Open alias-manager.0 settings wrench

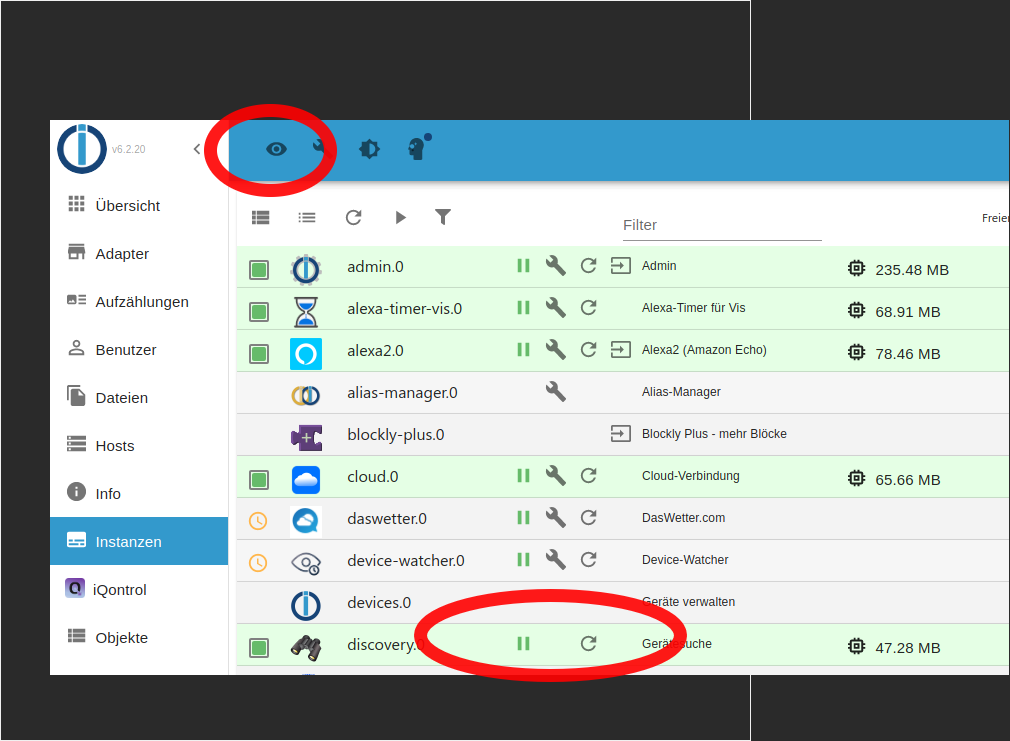556,392
